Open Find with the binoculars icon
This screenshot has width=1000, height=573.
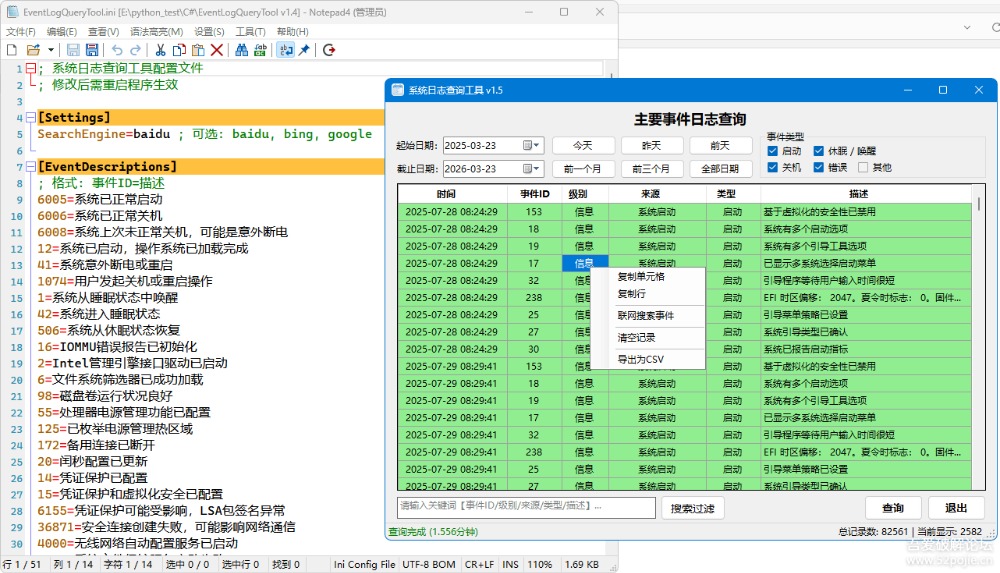point(242,50)
